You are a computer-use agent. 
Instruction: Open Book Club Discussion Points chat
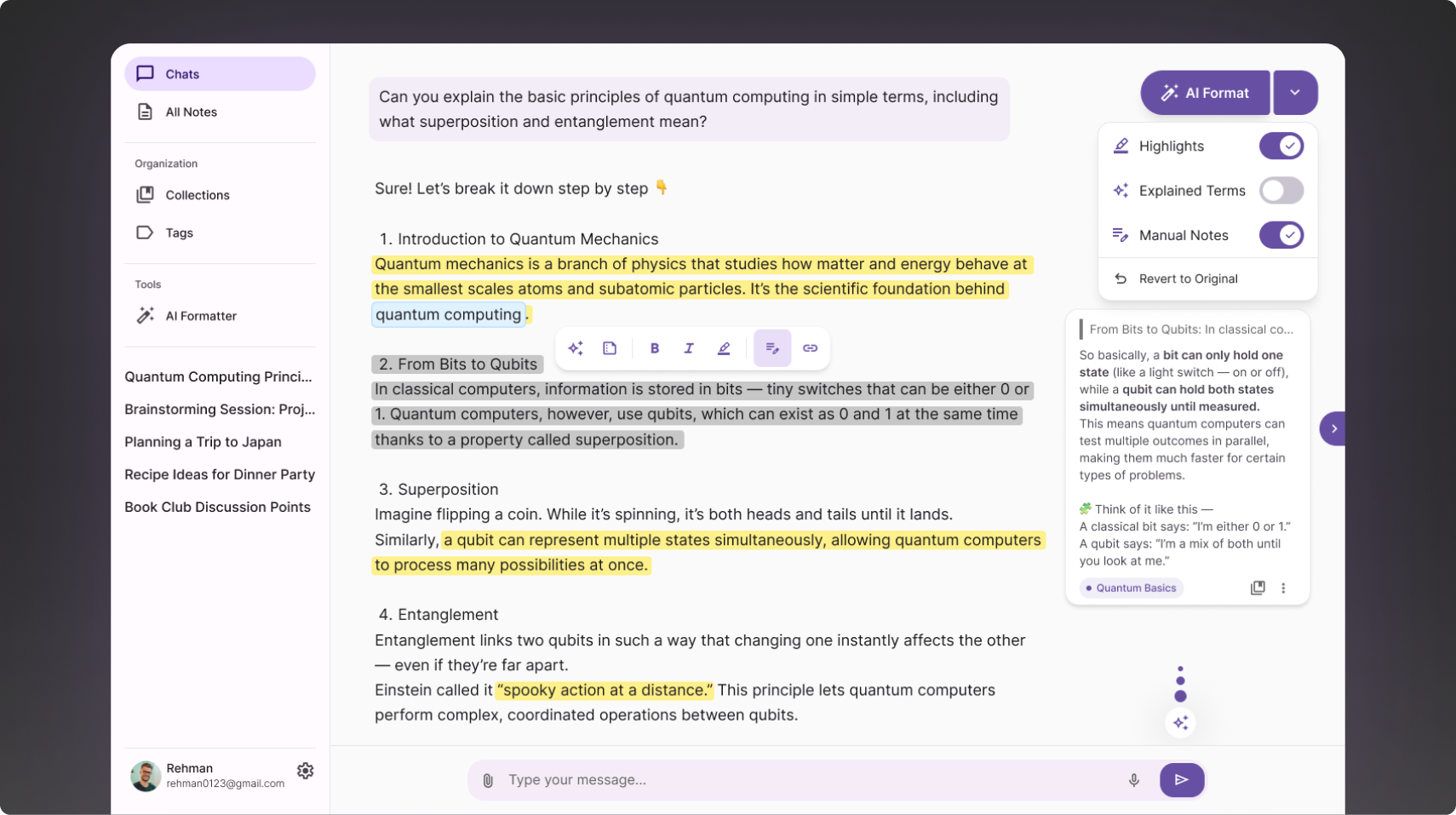tap(217, 507)
